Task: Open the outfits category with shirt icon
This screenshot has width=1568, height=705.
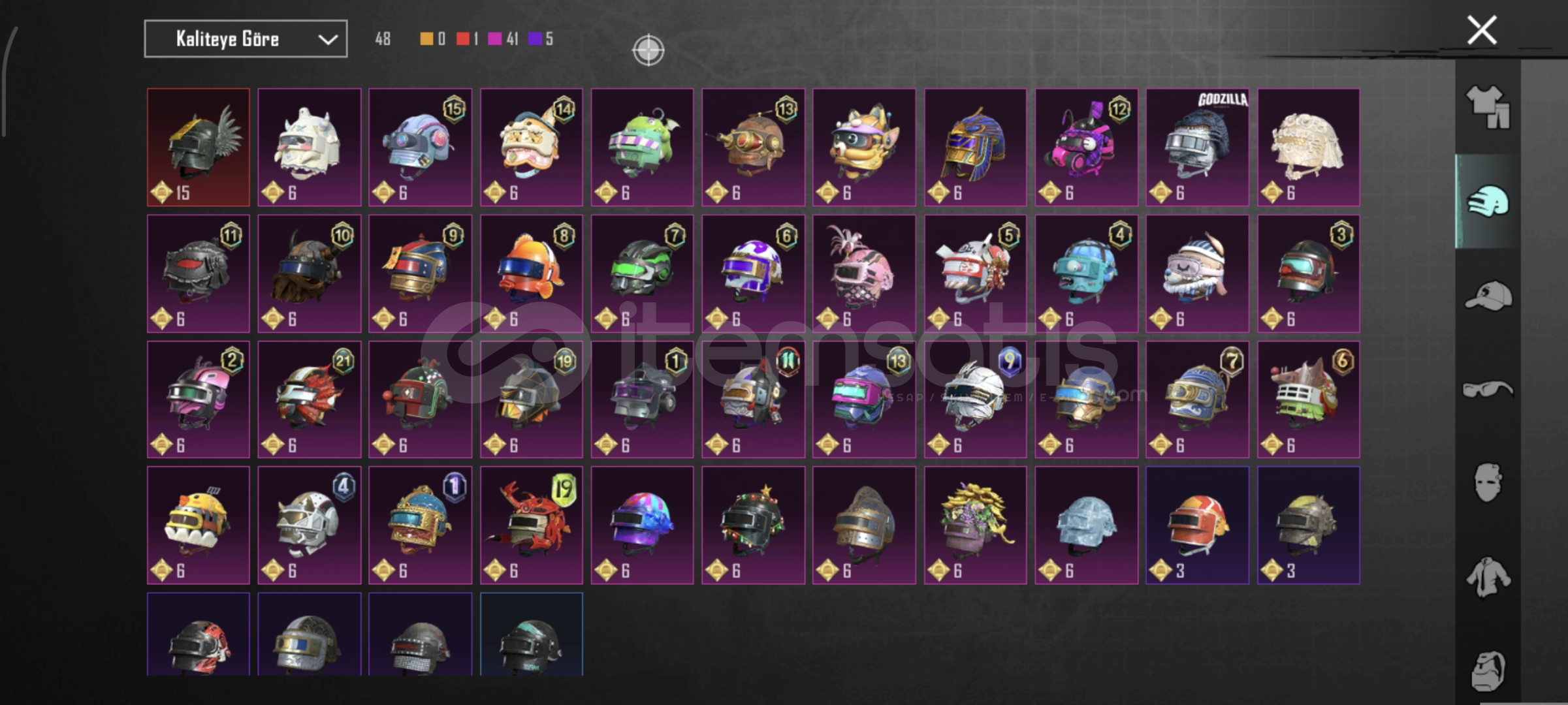Action: [1488, 107]
